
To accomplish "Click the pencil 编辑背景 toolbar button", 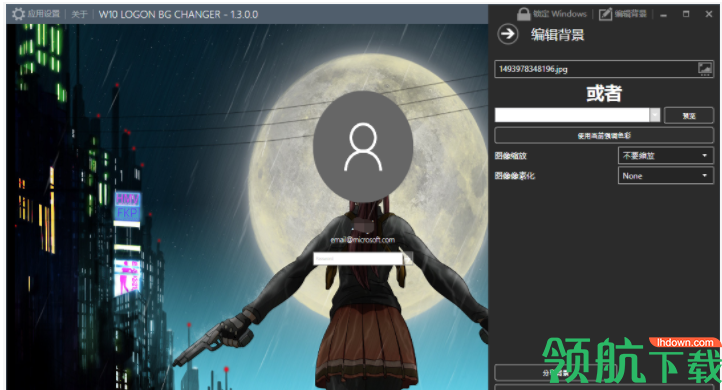I will coord(623,14).
